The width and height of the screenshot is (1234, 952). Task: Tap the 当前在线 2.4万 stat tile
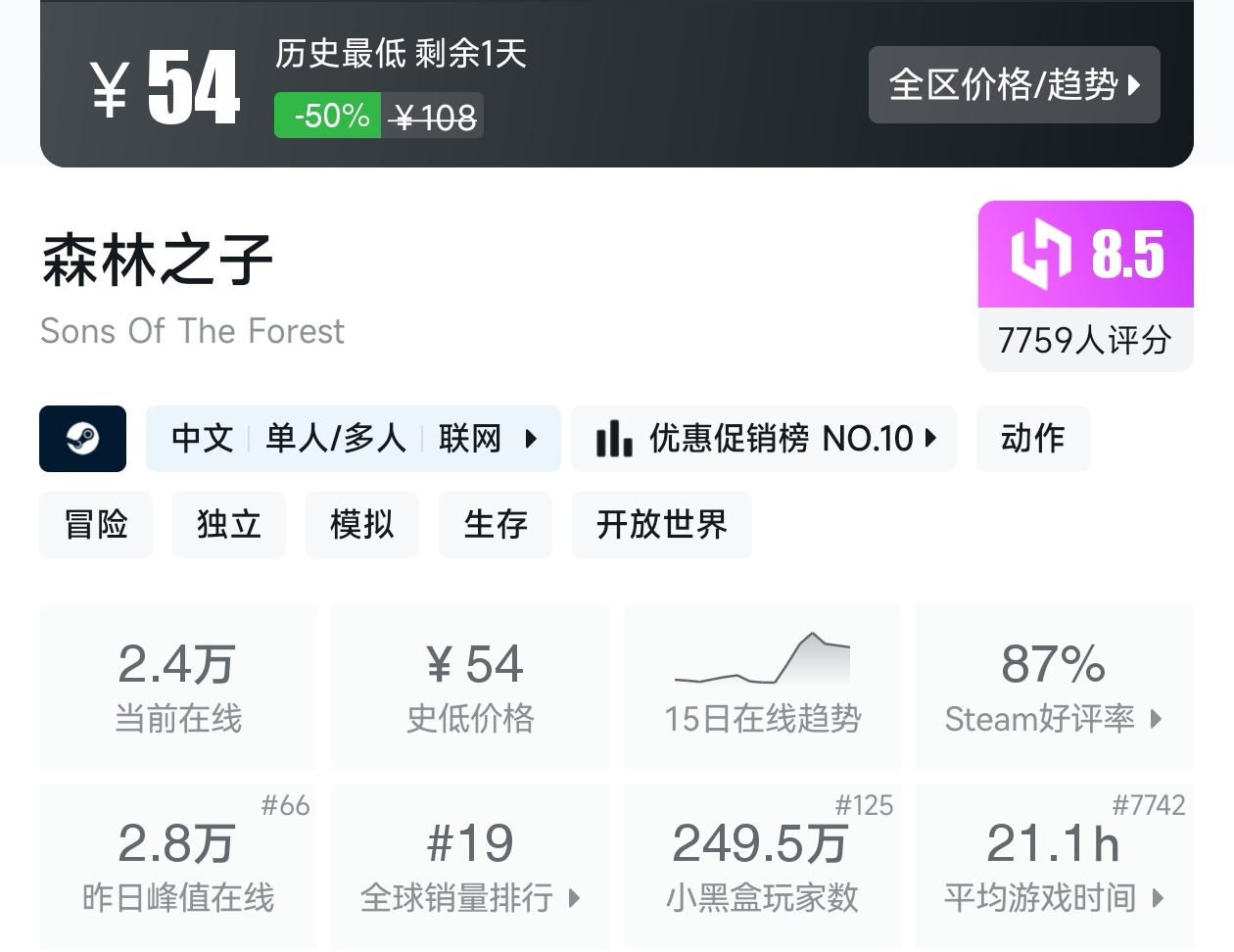[178, 686]
